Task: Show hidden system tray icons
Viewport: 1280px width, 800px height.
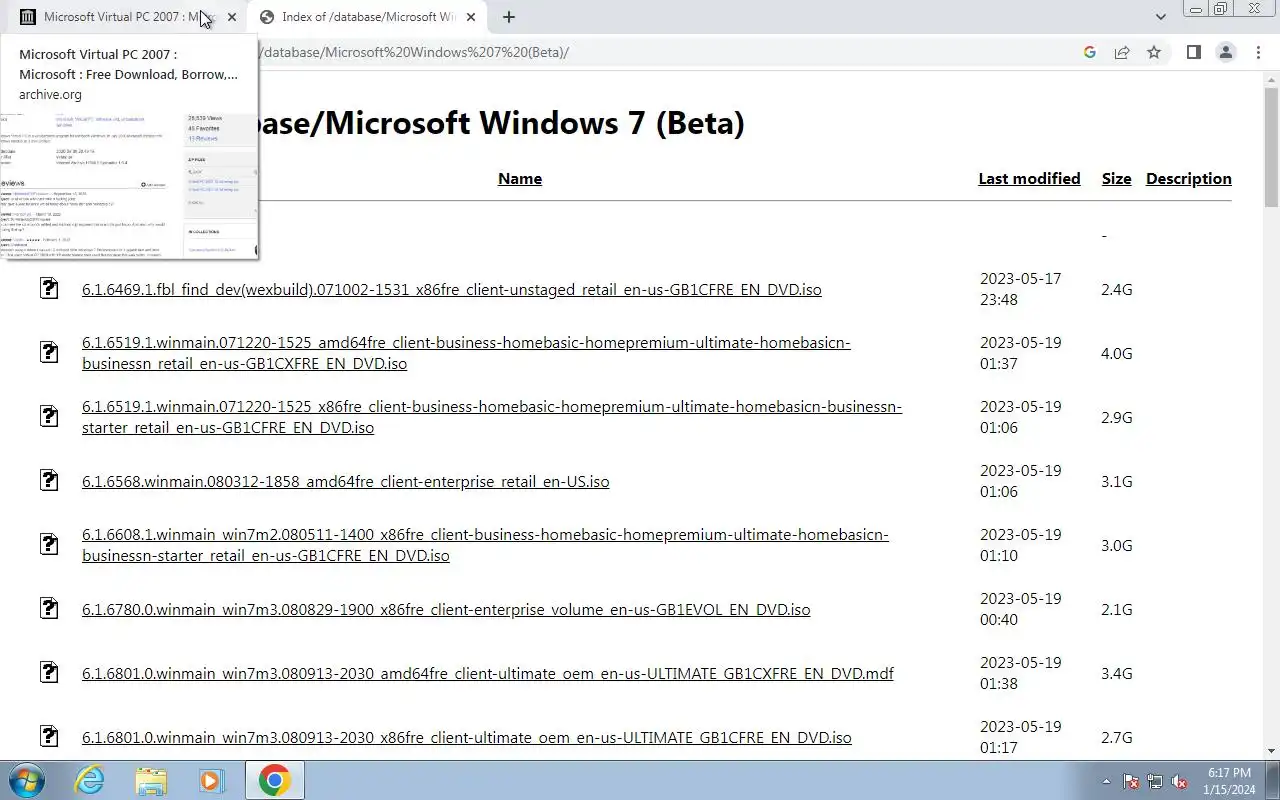Action: point(1106,781)
